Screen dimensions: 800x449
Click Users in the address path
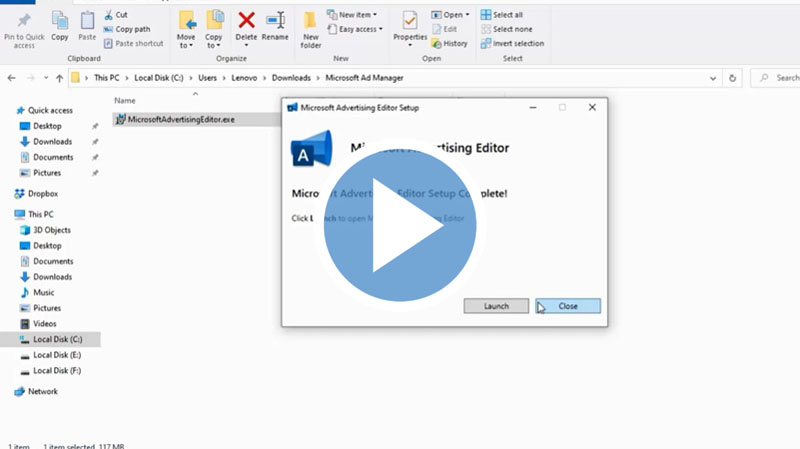(207, 78)
